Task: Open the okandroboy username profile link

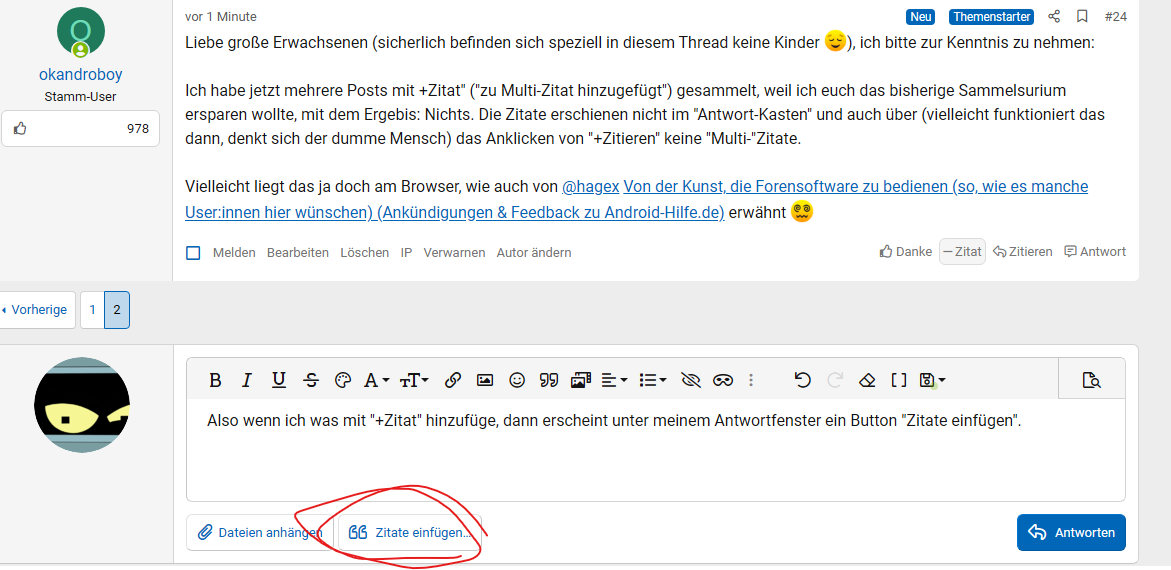Action: click(81, 75)
